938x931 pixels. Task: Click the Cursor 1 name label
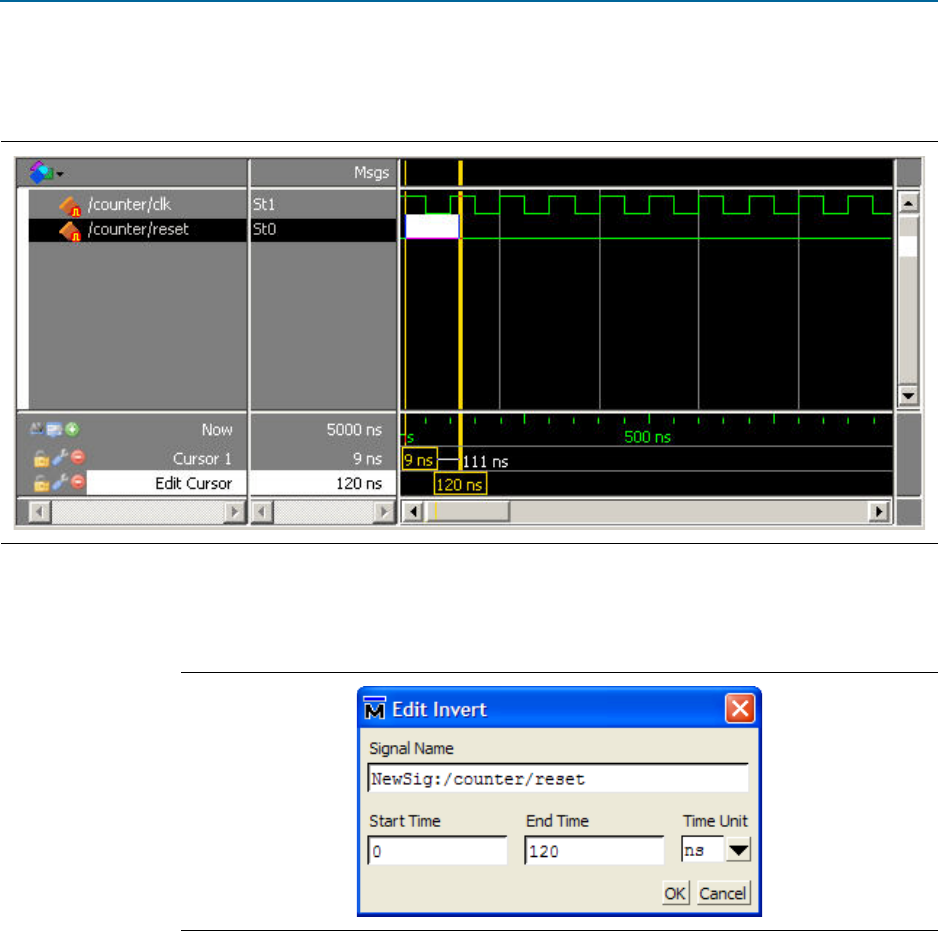click(202, 458)
